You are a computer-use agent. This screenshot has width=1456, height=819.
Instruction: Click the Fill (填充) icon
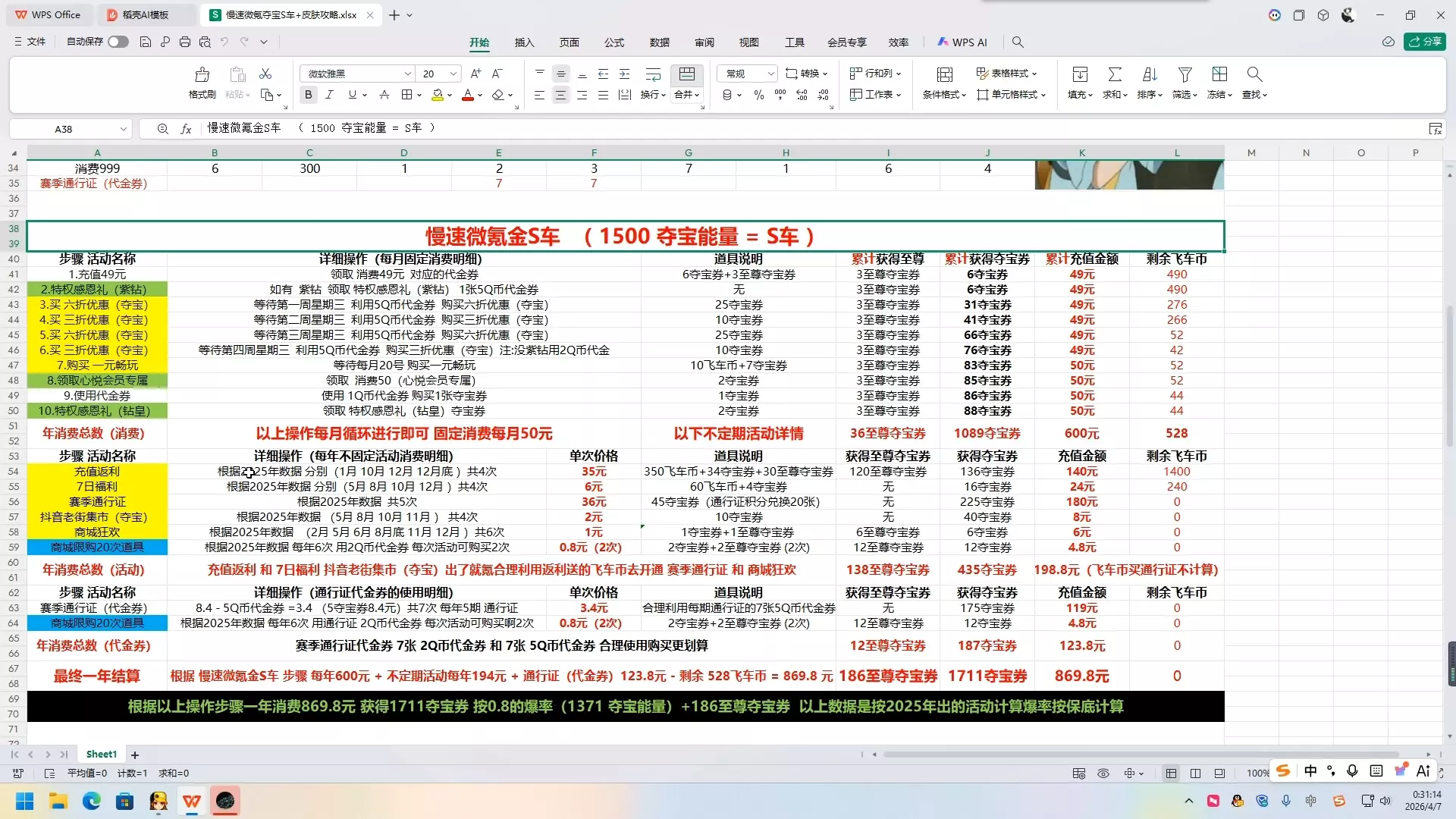click(1079, 74)
